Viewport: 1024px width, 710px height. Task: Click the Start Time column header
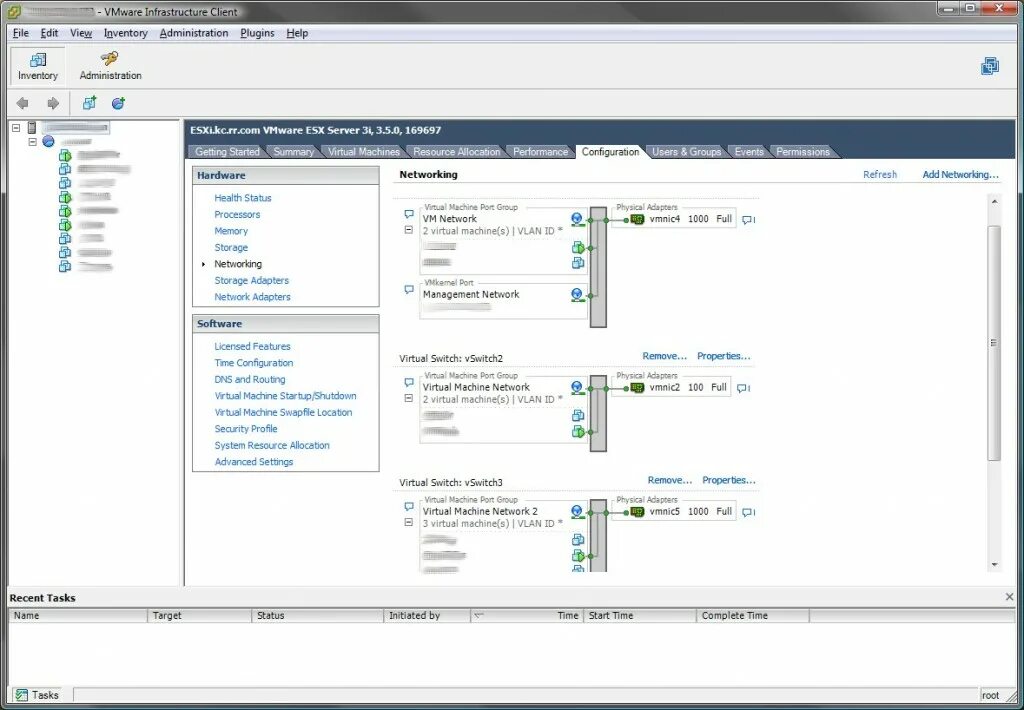pyautogui.click(x=639, y=615)
